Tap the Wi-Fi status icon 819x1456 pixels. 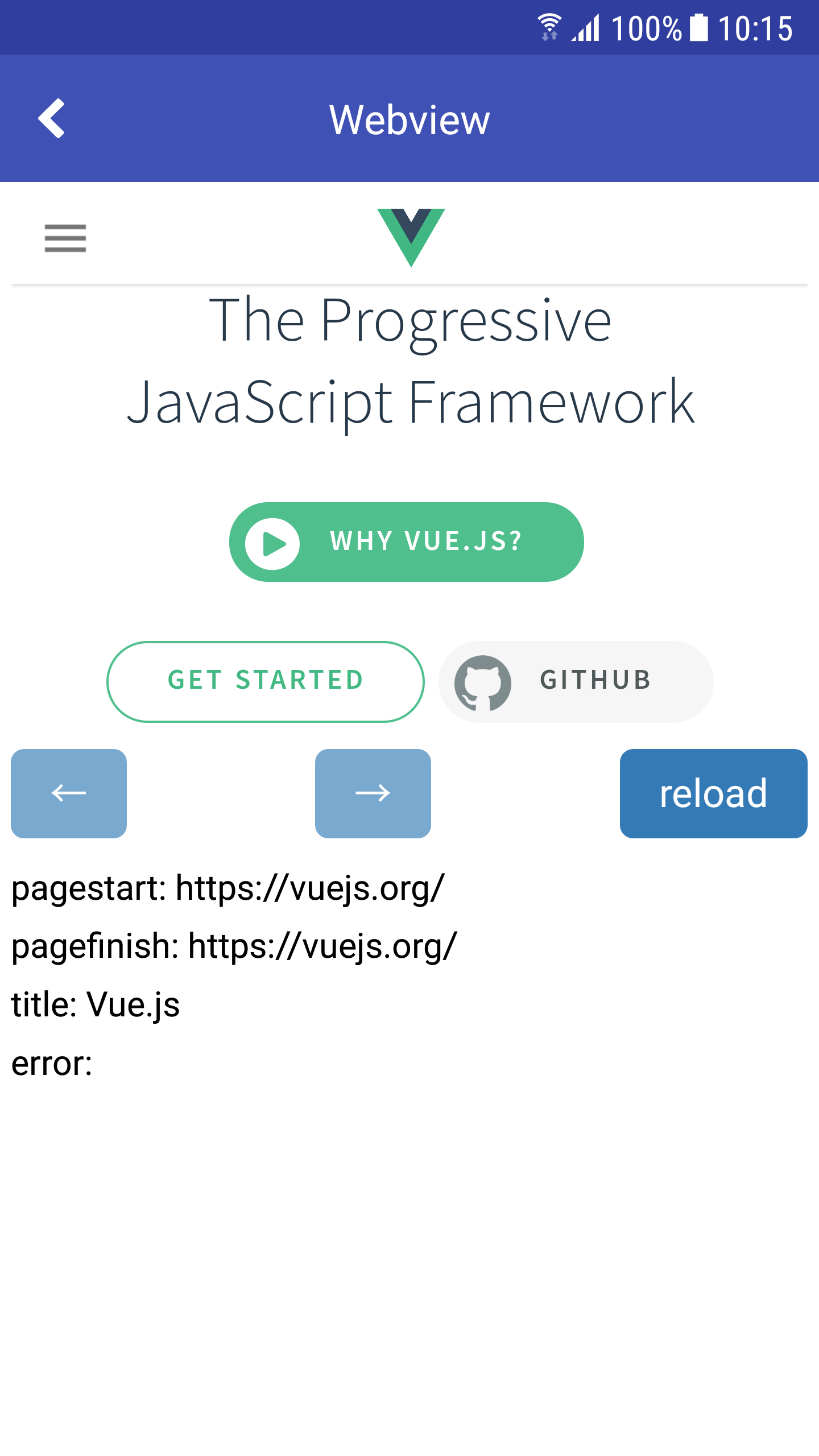(x=549, y=27)
